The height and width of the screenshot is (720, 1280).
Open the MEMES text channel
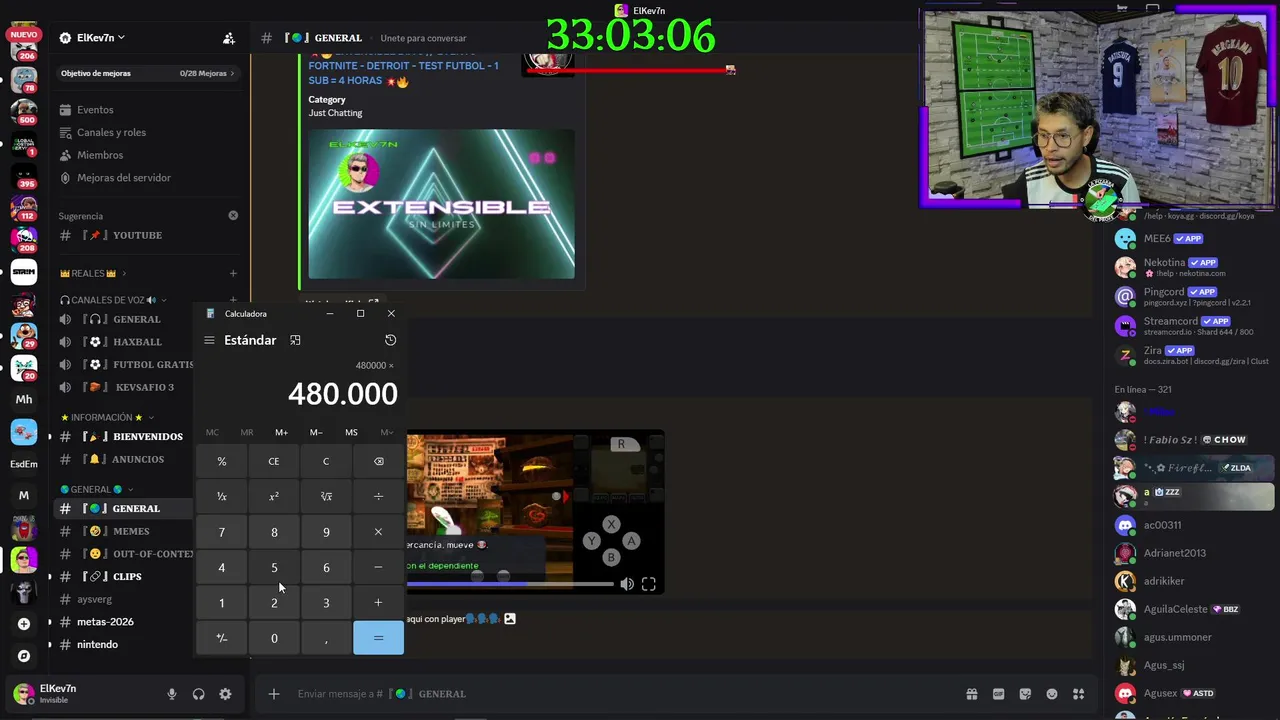click(x=131, y=531)
